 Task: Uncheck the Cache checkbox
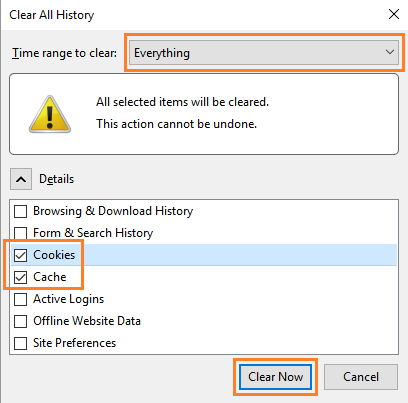[x=21, y=277]
